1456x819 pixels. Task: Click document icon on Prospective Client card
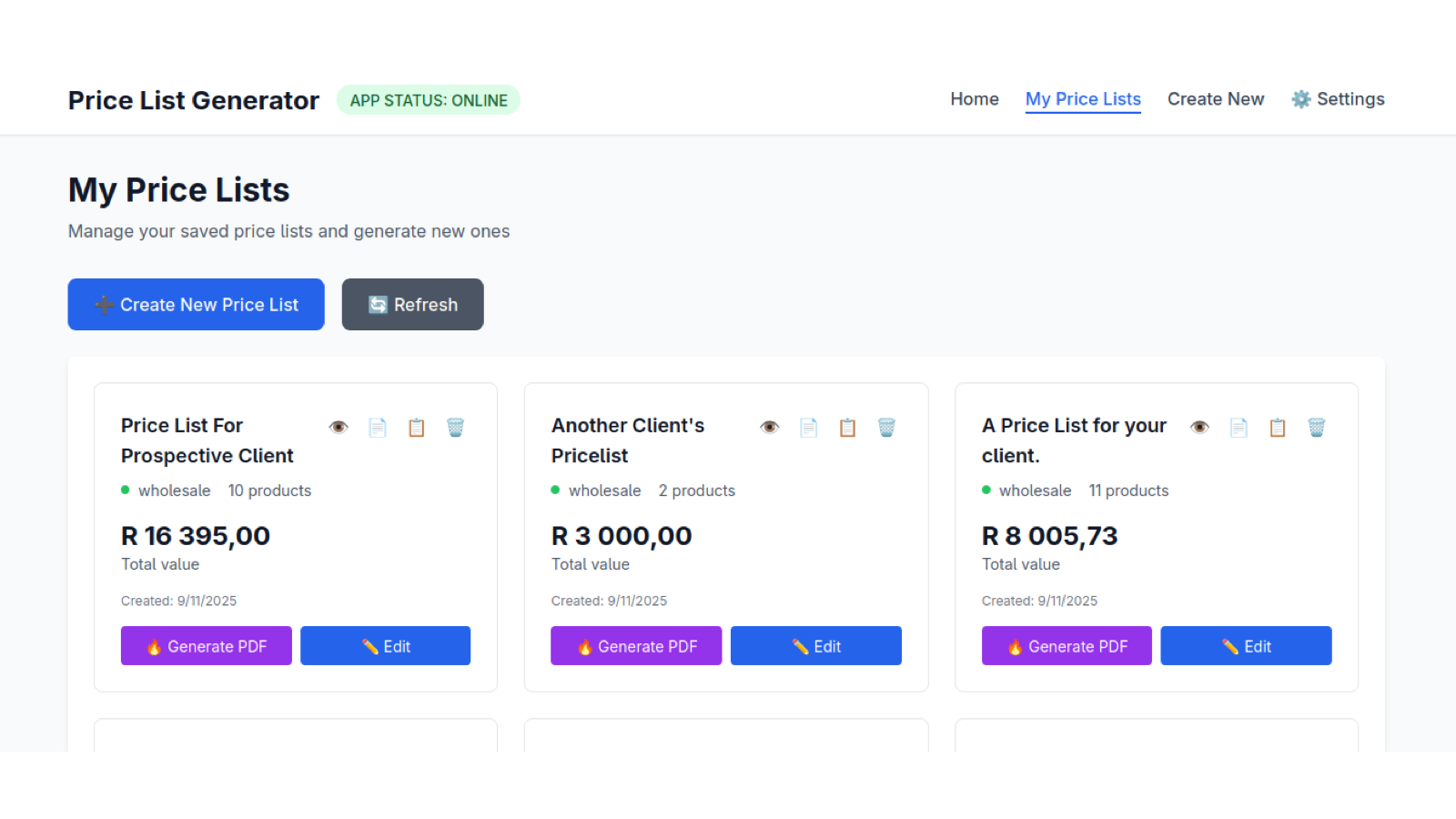(378, 428)
